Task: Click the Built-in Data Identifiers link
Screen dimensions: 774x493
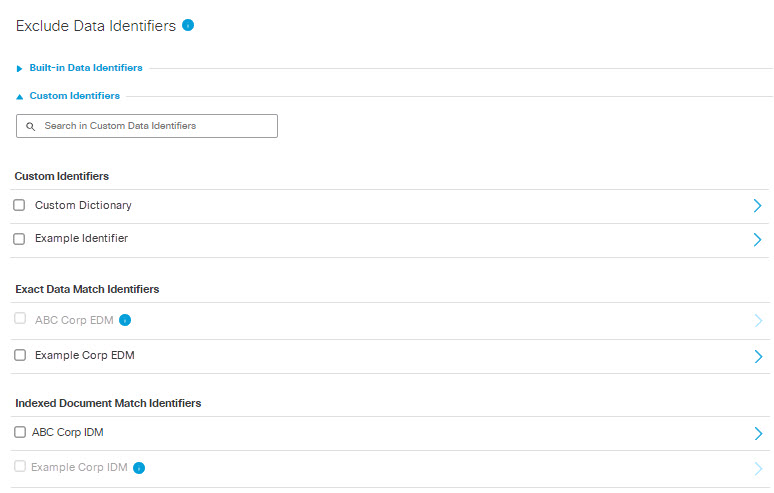Action: click(86, 68)
